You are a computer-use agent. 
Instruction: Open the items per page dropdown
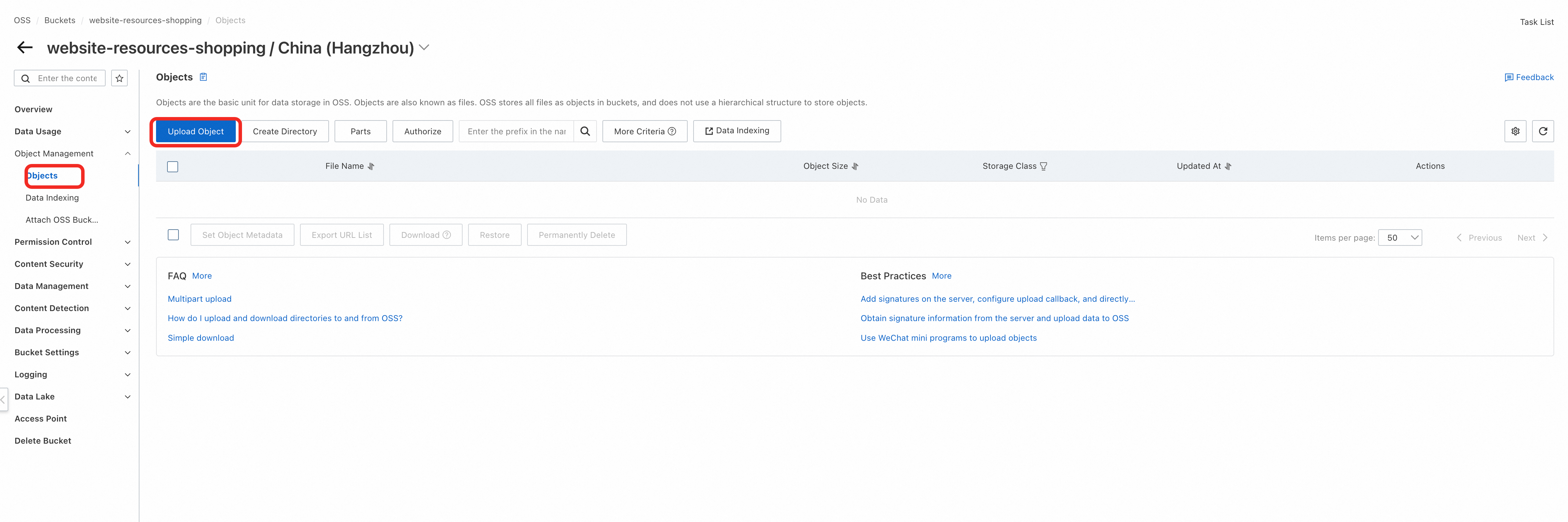pyautogui.click(x=1400, y=238)
